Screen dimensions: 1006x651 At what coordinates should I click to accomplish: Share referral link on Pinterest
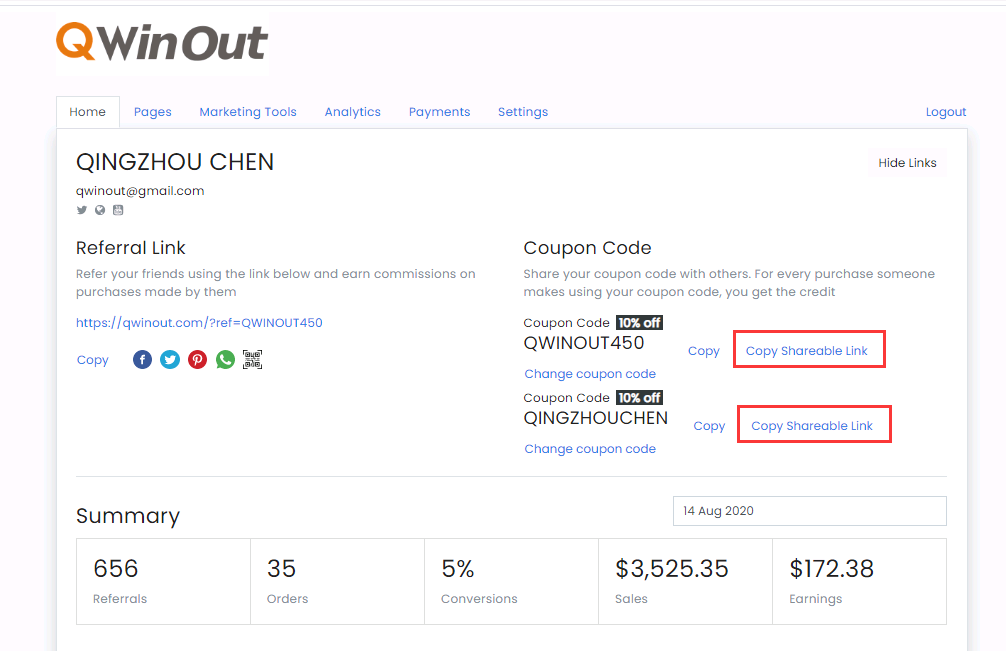(198, 360)
